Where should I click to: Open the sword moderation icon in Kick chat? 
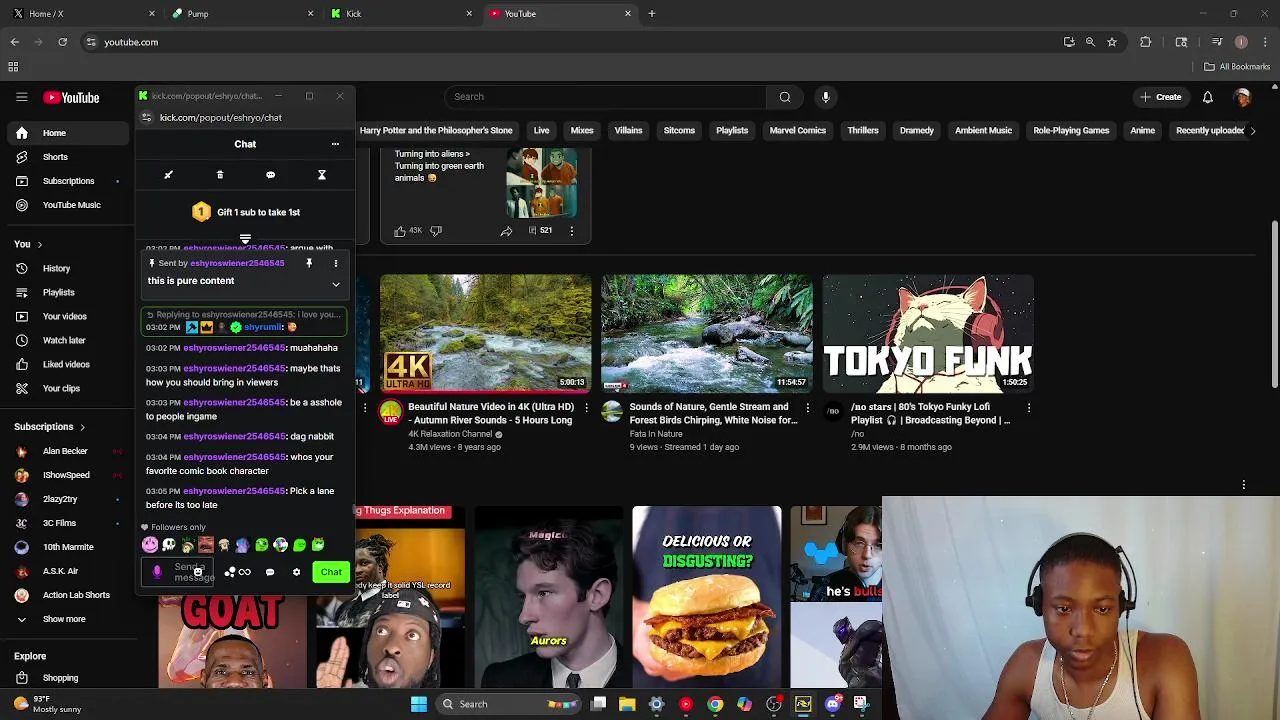point(168,175)
